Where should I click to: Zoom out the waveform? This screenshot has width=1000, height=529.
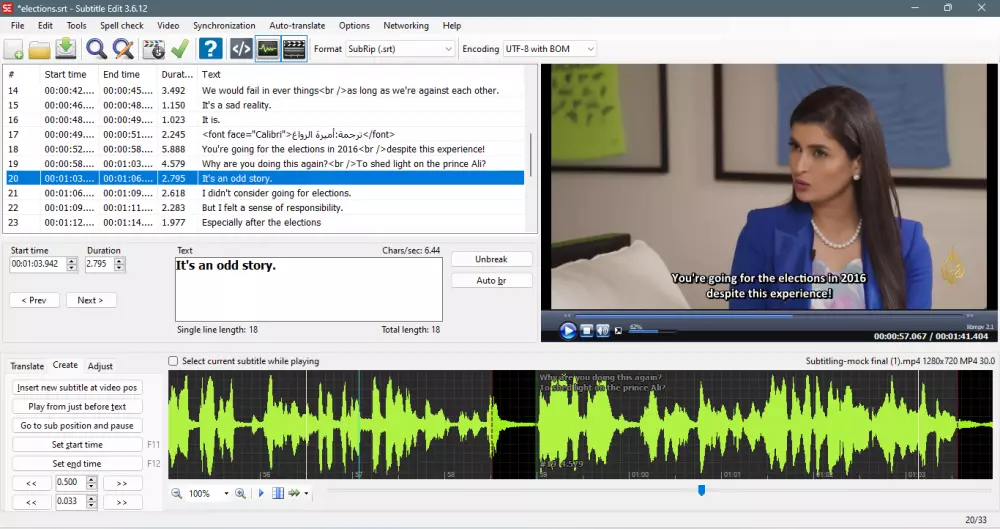[177, 493]
